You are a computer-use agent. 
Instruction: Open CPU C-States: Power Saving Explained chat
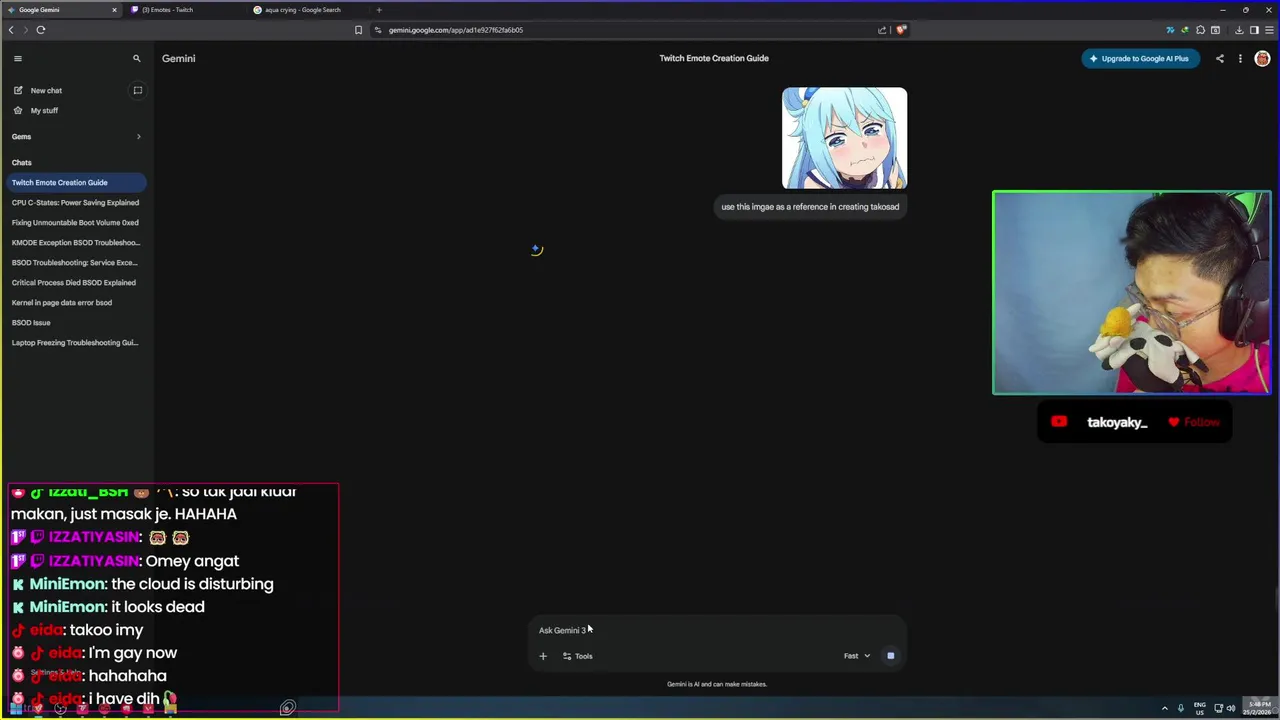click(x=77, y=202)
